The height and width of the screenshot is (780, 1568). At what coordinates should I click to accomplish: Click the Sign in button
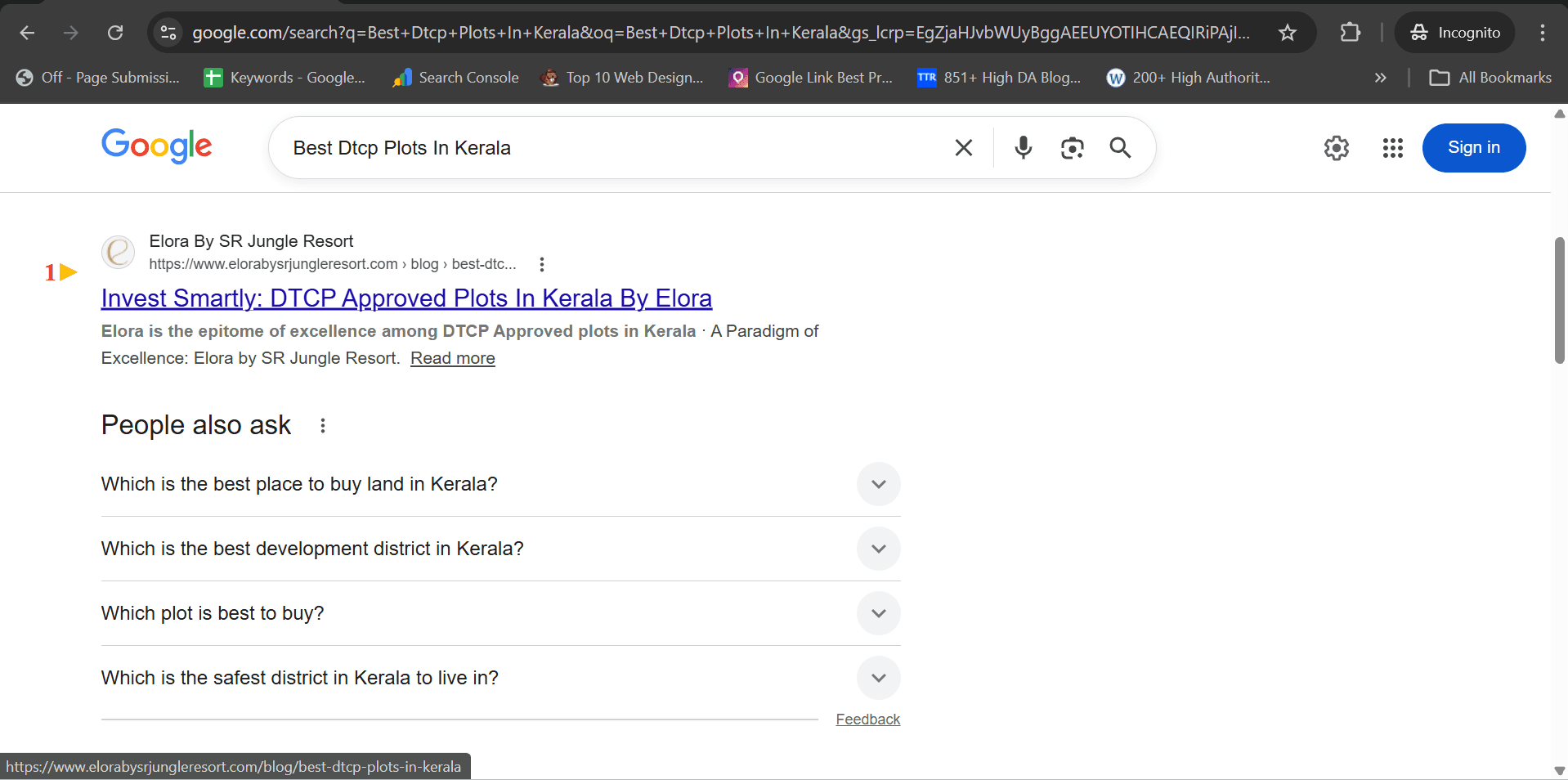pyautogui.click(x=1474, y=148)
